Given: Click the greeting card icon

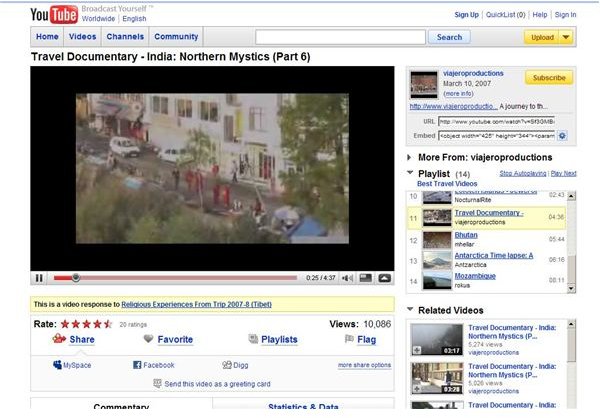Looking at the screenshot, I should pos(157,383).
